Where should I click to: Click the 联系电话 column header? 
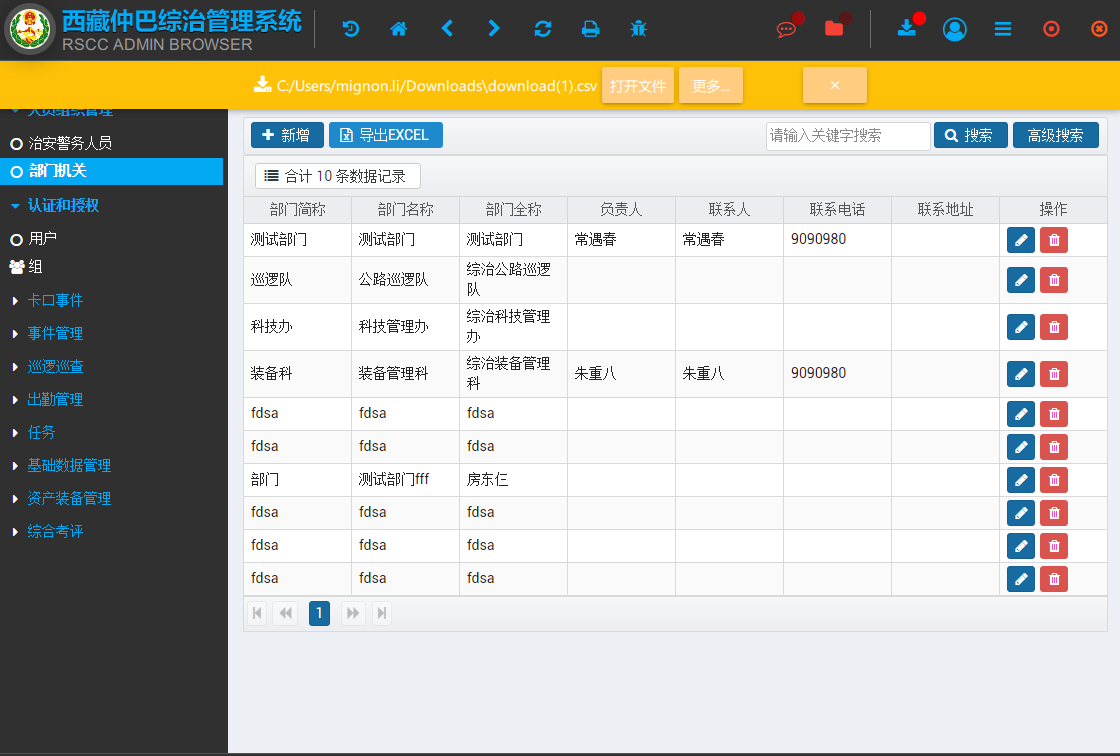837,209
